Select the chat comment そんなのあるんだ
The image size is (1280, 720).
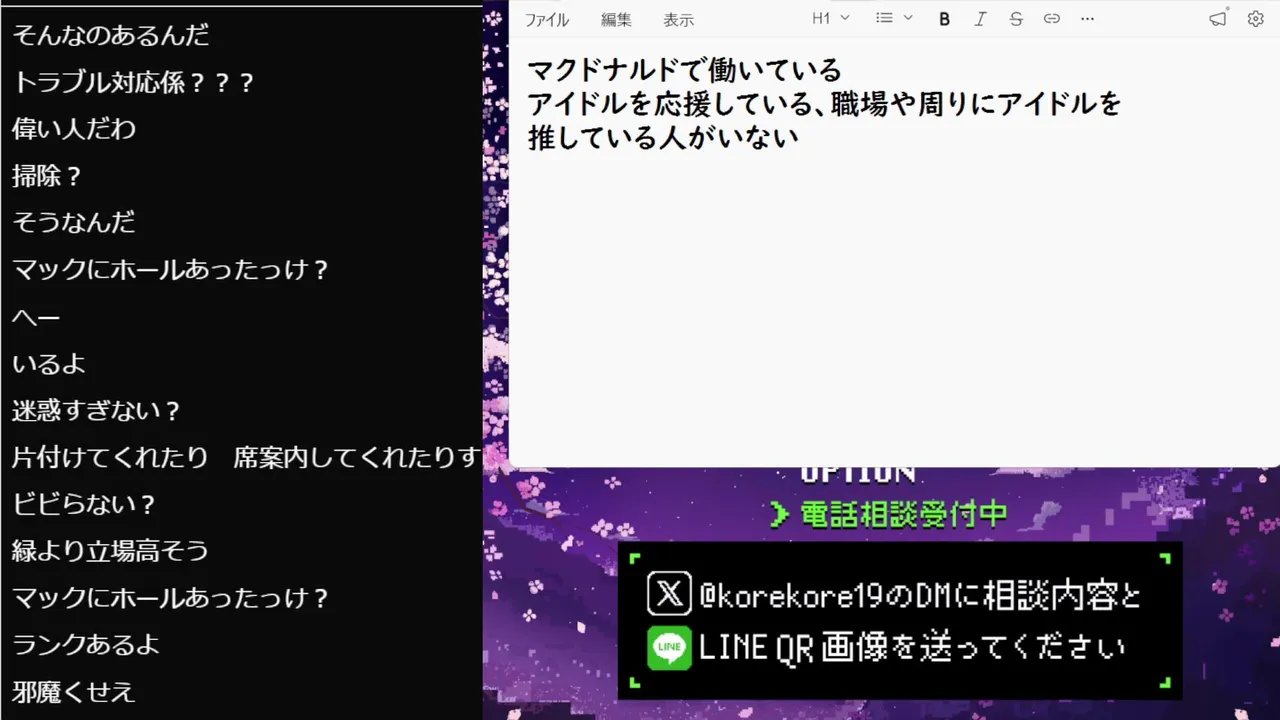[111, 35]
